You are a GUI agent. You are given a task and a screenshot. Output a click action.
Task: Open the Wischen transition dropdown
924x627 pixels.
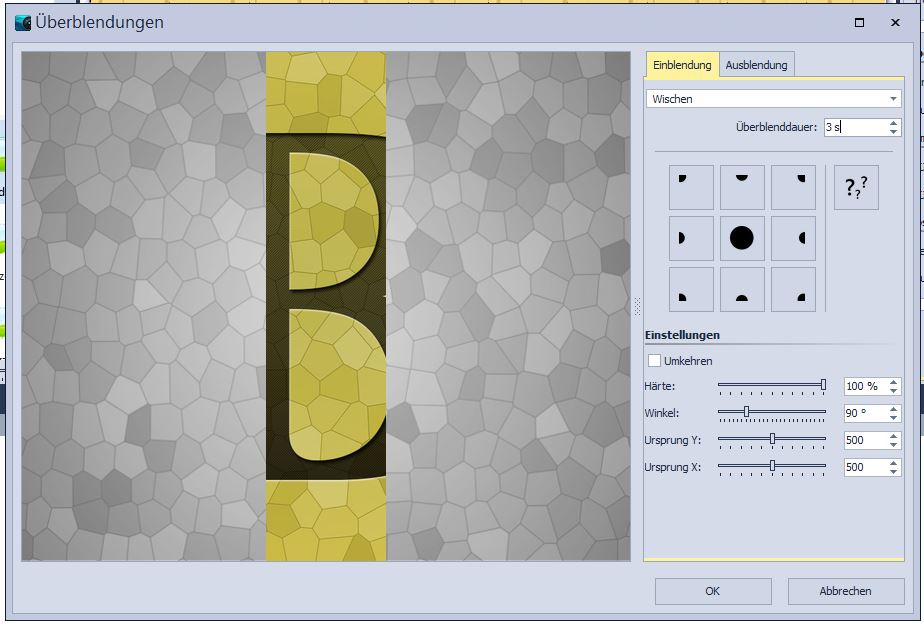point(773,99)
